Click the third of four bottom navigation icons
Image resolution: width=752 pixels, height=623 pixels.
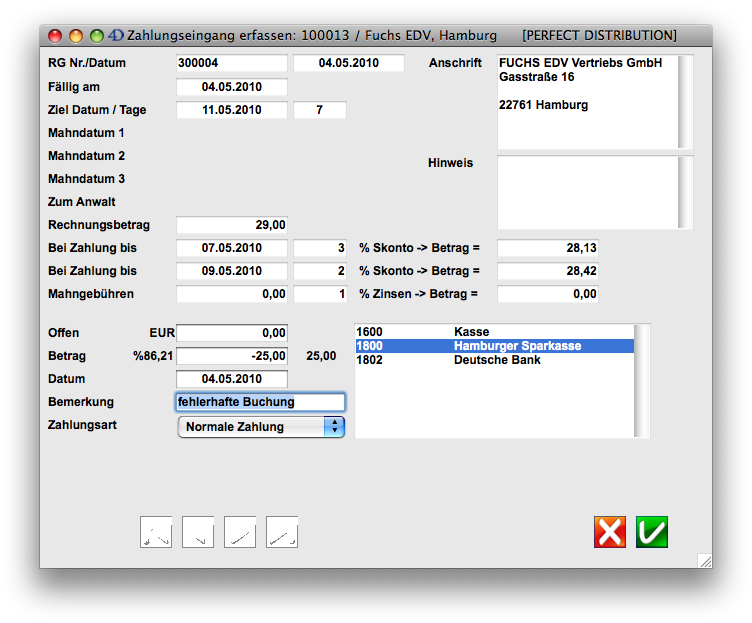click(240, 532)
